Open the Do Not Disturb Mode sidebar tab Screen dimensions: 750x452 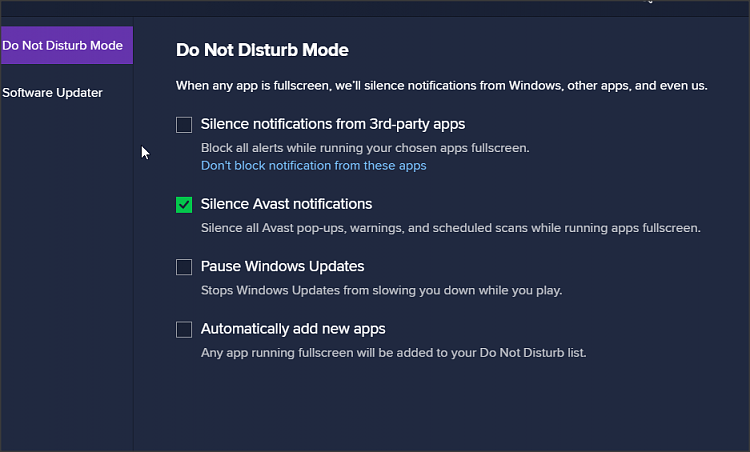[67, 45]
